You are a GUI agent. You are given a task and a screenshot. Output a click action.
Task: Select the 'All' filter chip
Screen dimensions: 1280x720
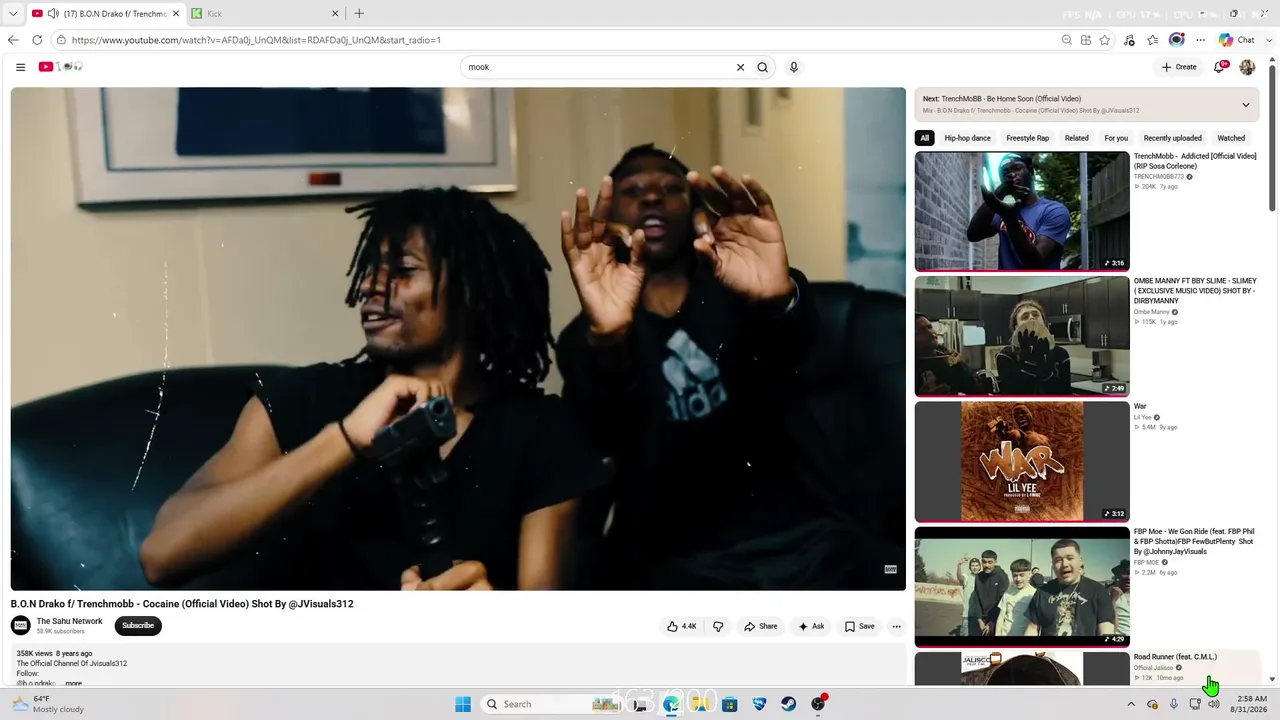(x=925, y=138)
